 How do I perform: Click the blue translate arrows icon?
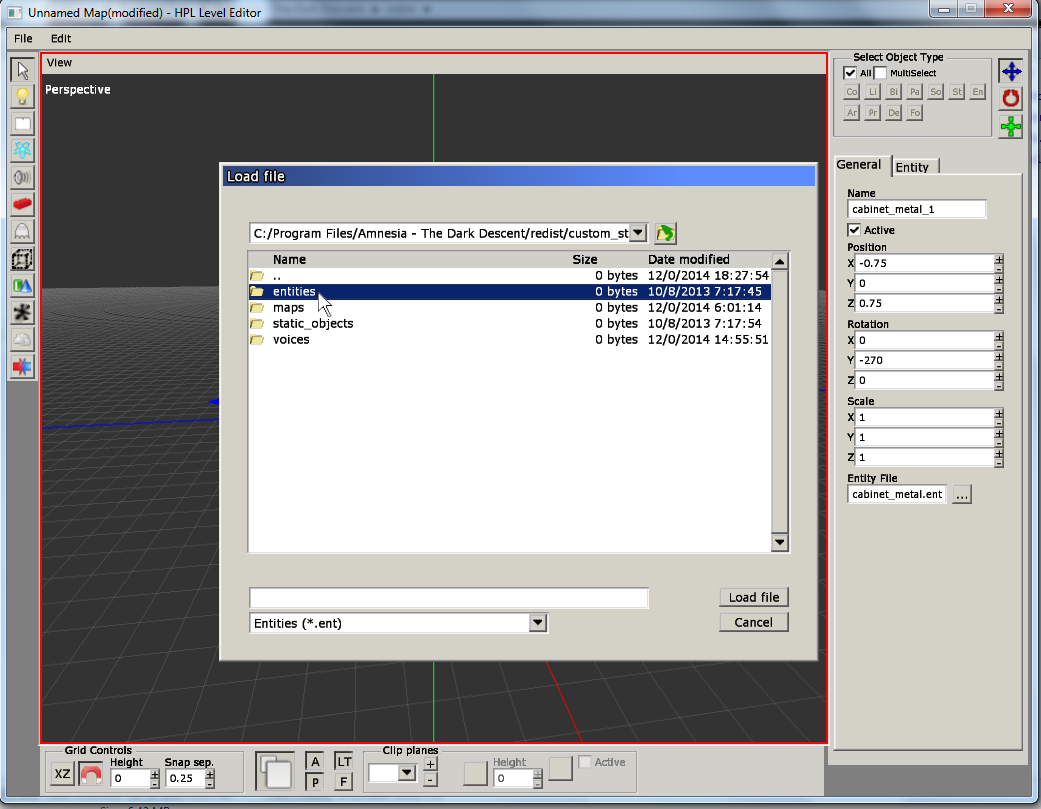tap(1011, 71)
